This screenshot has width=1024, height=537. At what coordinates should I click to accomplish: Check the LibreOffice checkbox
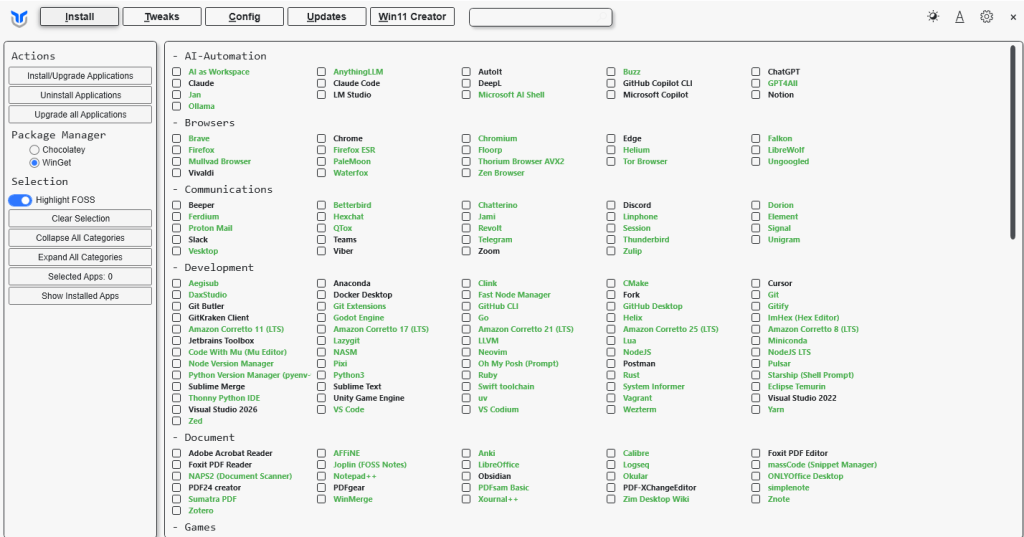[x=466, y=465]
